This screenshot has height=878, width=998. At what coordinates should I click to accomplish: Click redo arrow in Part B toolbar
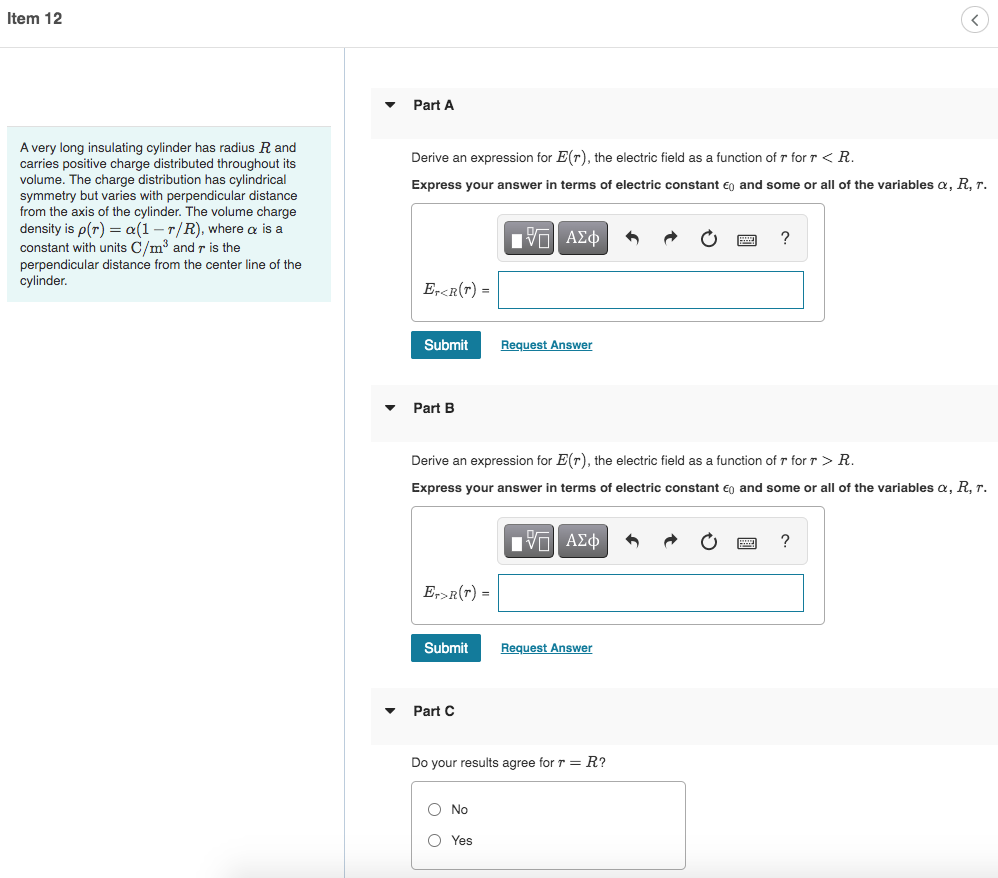pos(670,541)
